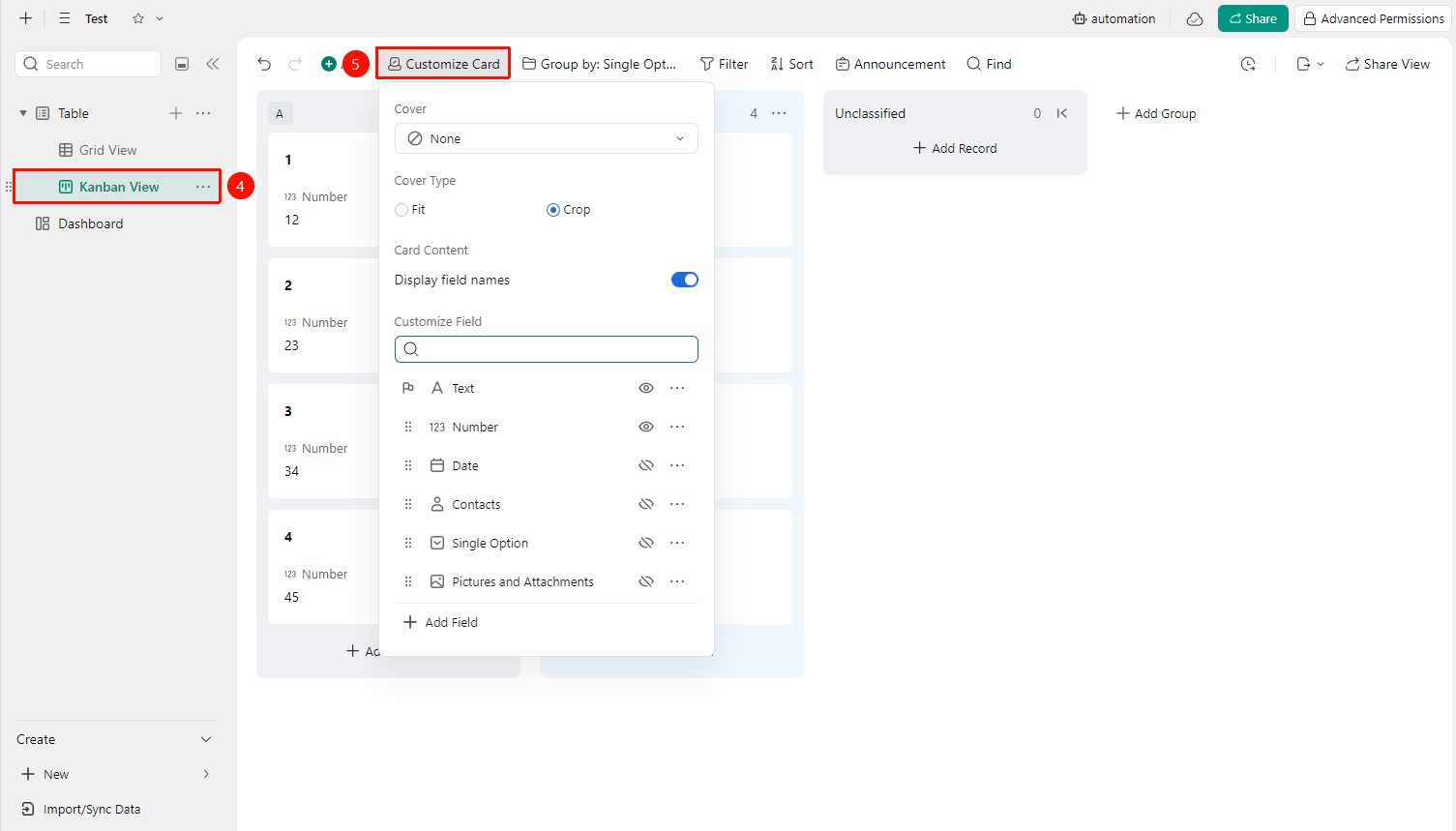Viewport: 1456px width, 831px height.
Task: Click the sidebar layout icon beside Search
Action: 182,64
